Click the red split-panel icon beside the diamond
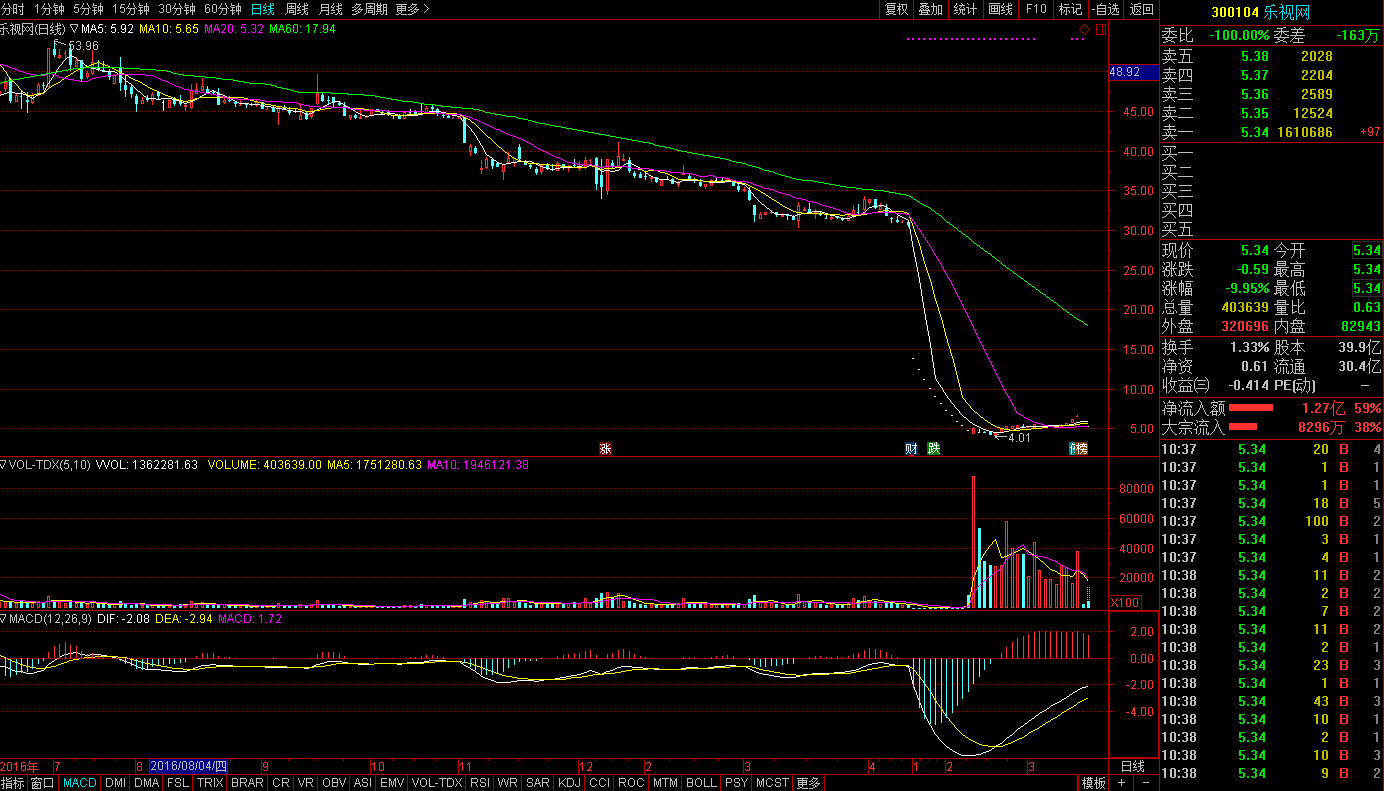Image resolution: width=1384 pixels, height=791 pixels. coord(1100,30)
